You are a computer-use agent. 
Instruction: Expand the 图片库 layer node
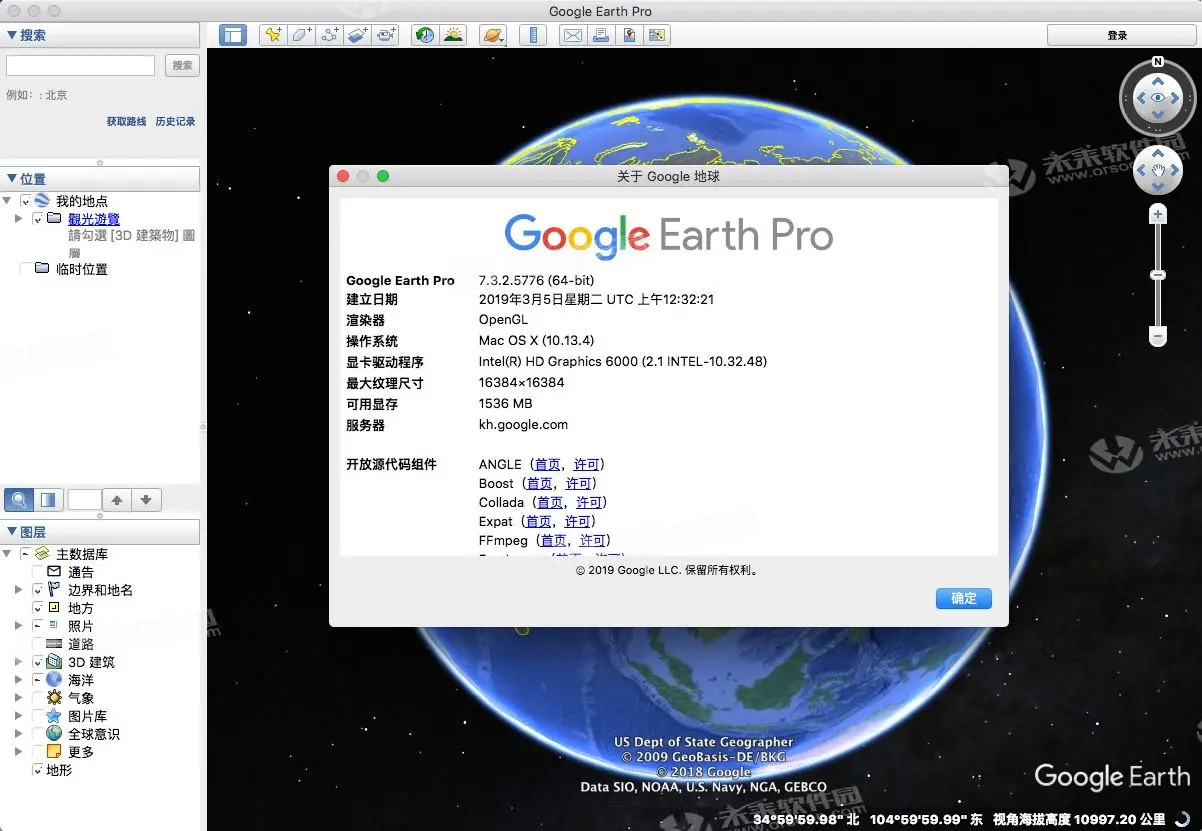pyautogui.click(x=19, y=716)
